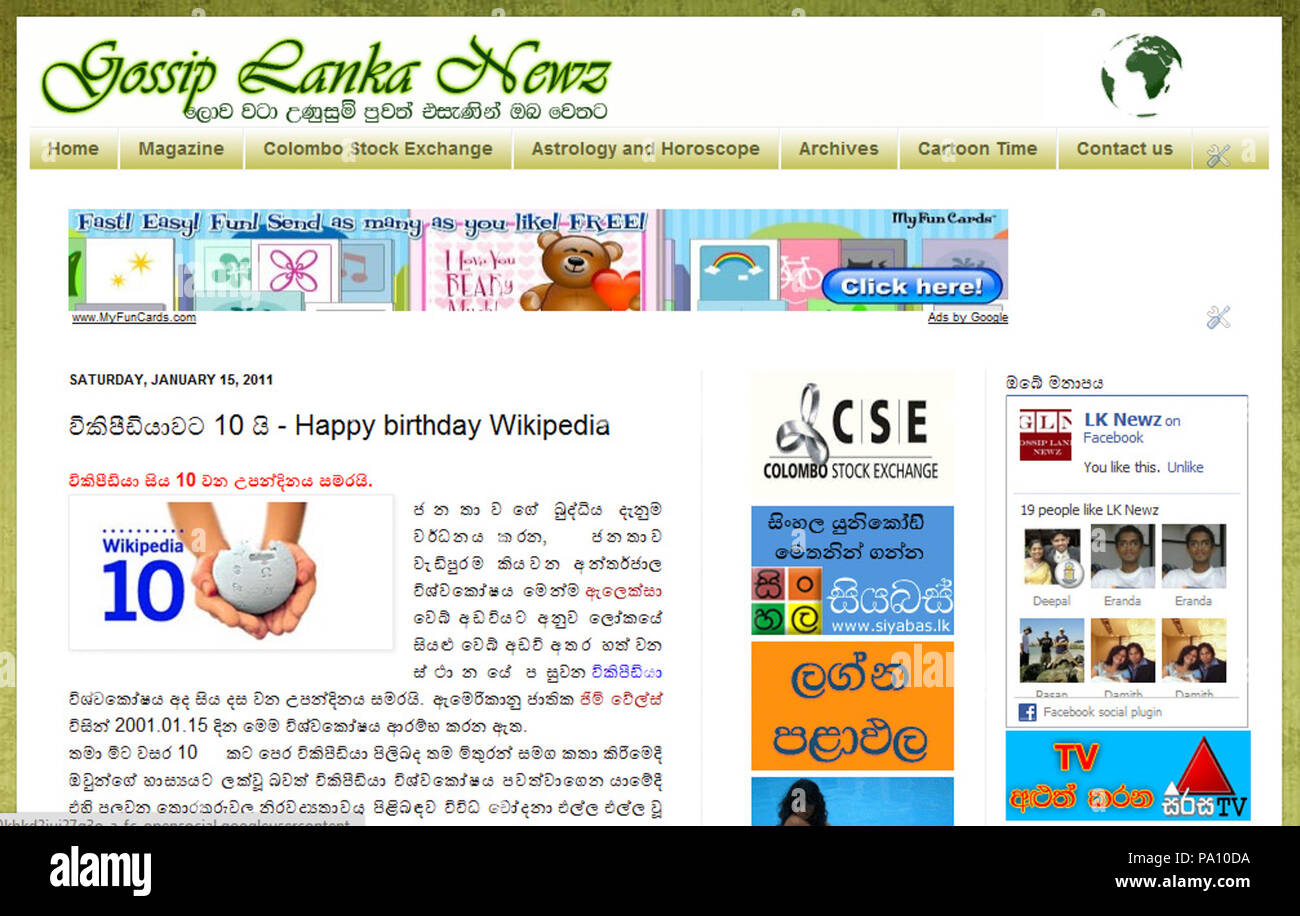Open the Colombo Stock Exchange CSE logo
The height and width of the screenshot is (916, 1300).
852,434
